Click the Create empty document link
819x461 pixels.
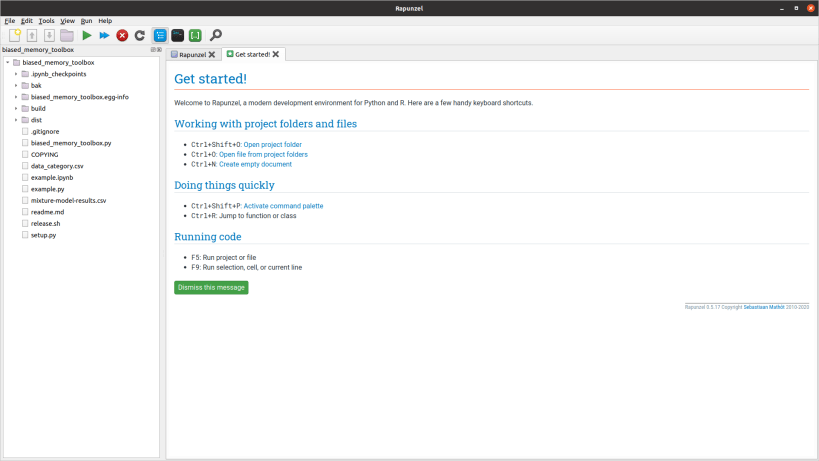click(x=255, y=164)
